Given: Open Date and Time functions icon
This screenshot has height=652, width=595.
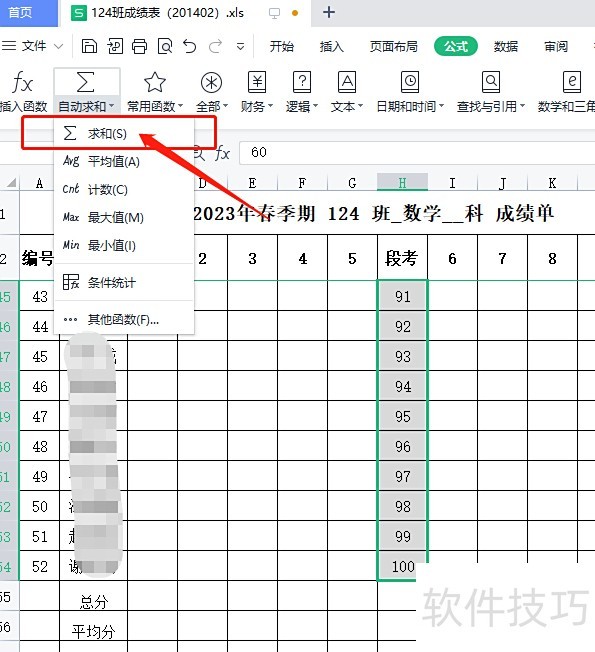Looking at the screenshot, I should 410,82.
